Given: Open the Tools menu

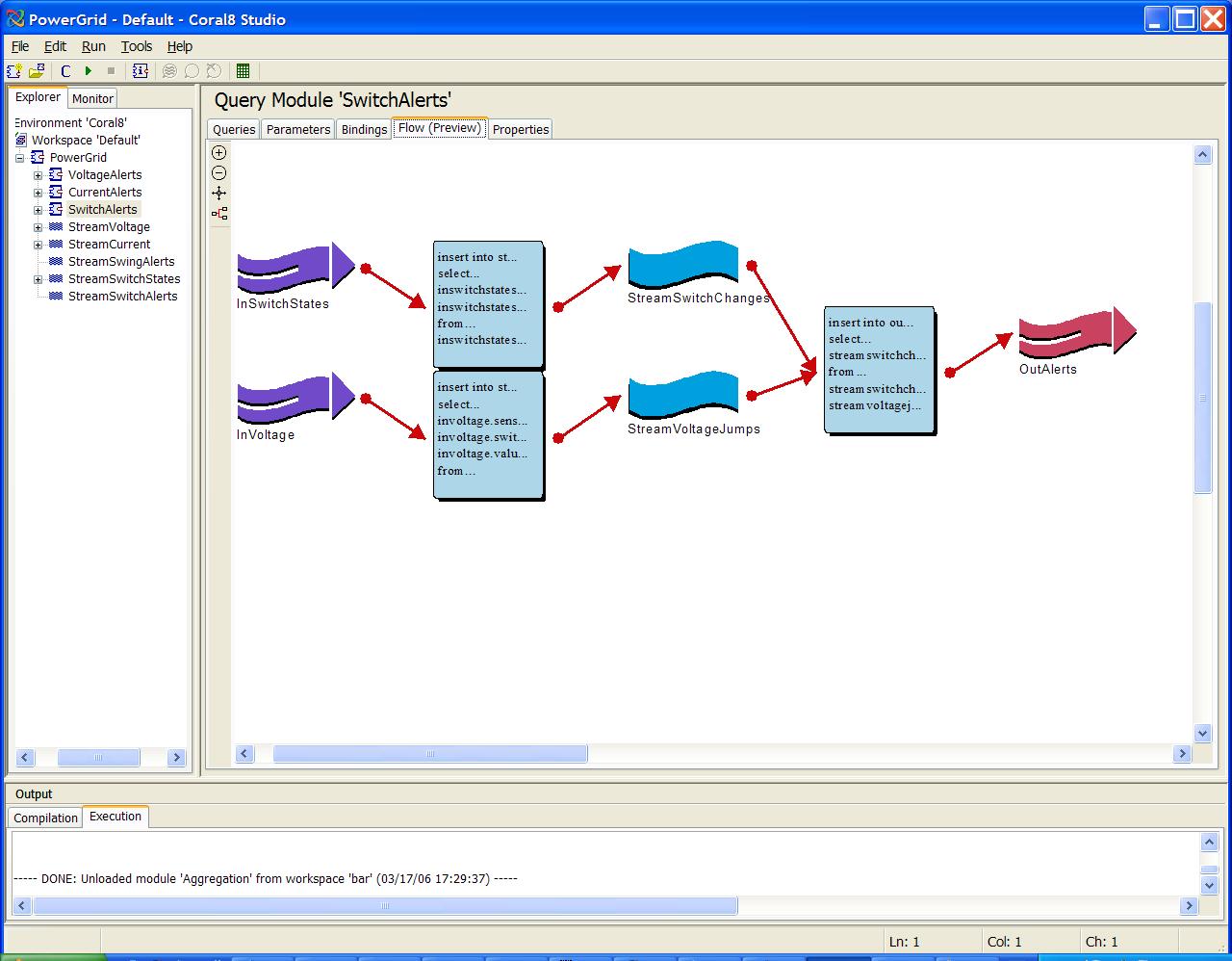Looking at the screenshot, I should 136,46.
